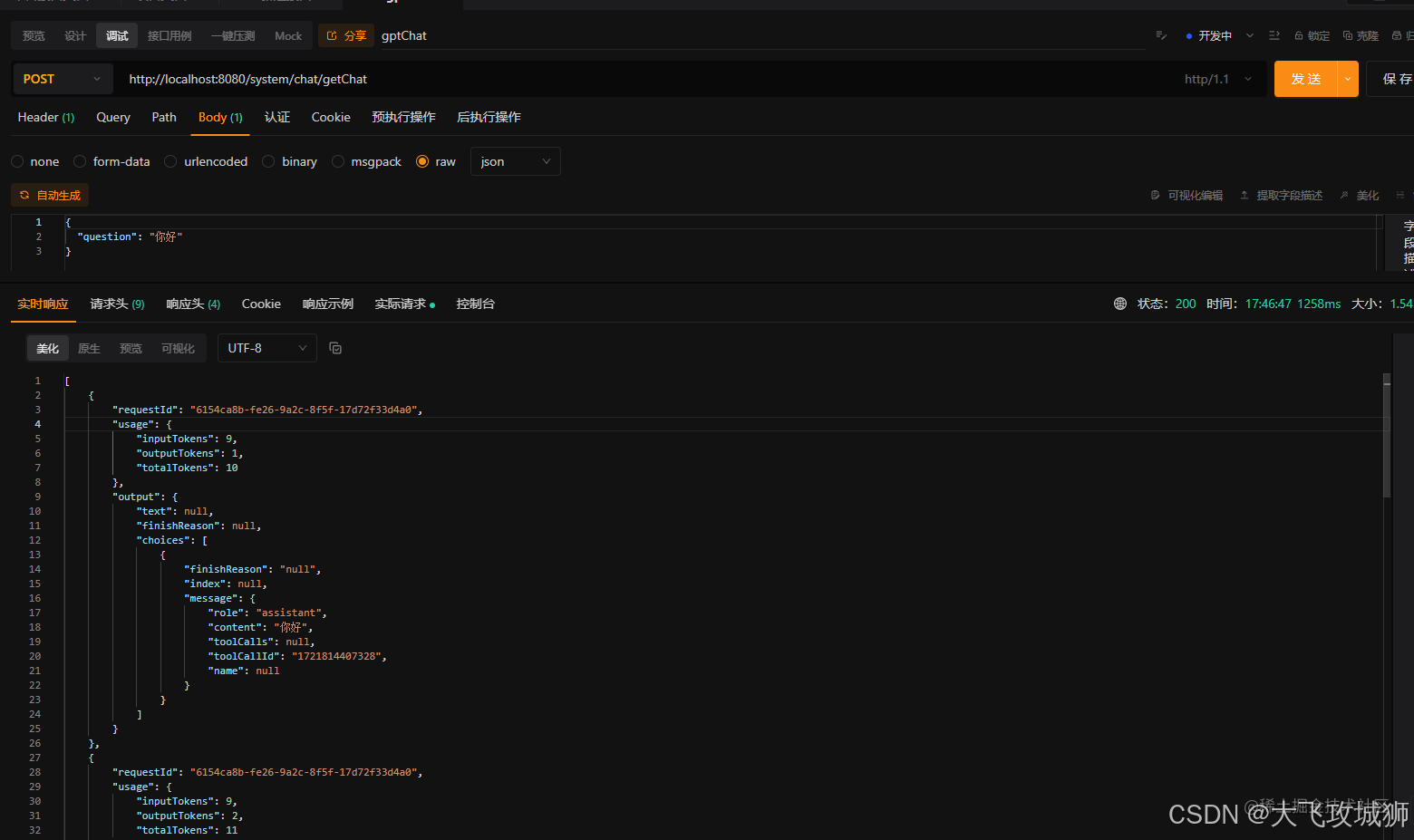Open the Header (1) tab
1414x840 pixels.
pyautogui.click(x=46, y=117)
